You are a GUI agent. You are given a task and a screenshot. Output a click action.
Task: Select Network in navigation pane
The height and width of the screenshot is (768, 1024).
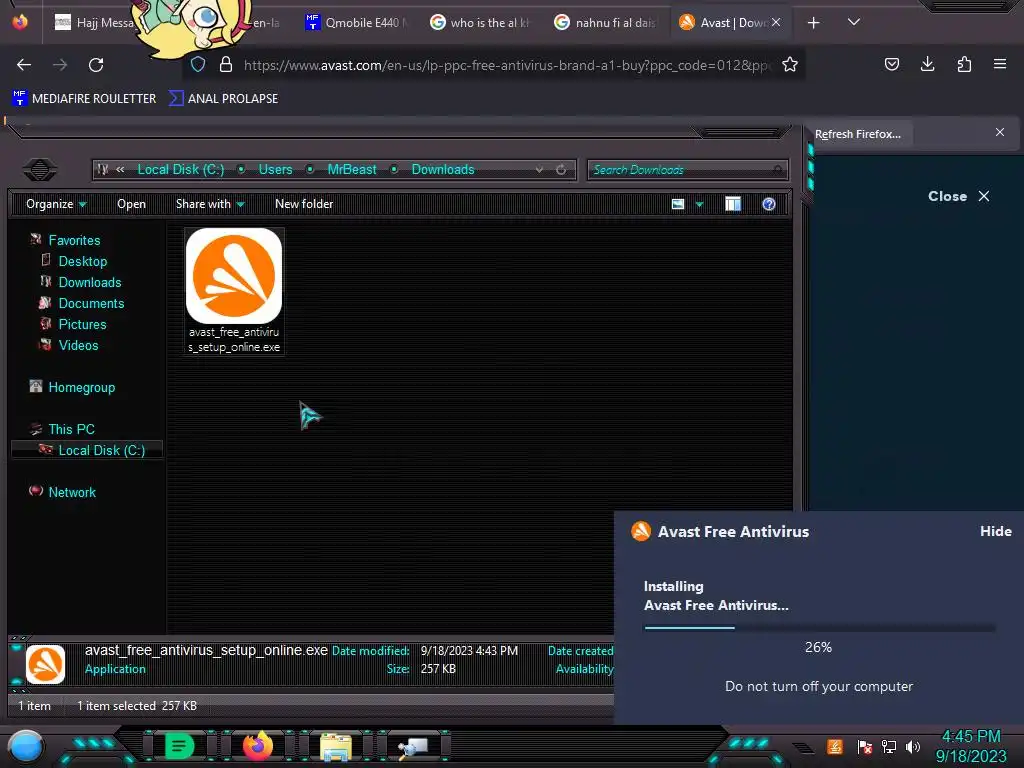pos(72,492)
